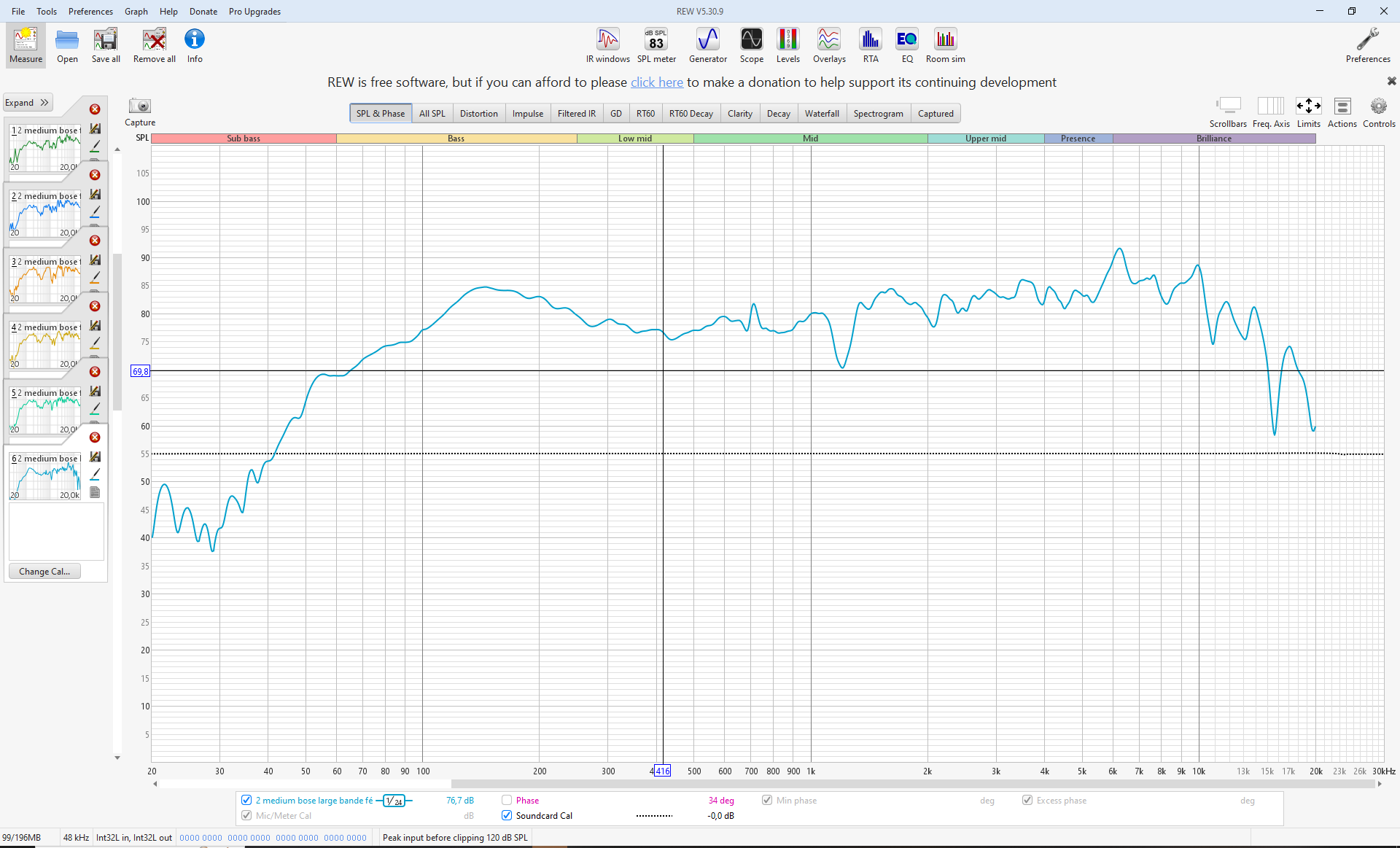Toggle the Phase trace checkbox

click(507, 800)
